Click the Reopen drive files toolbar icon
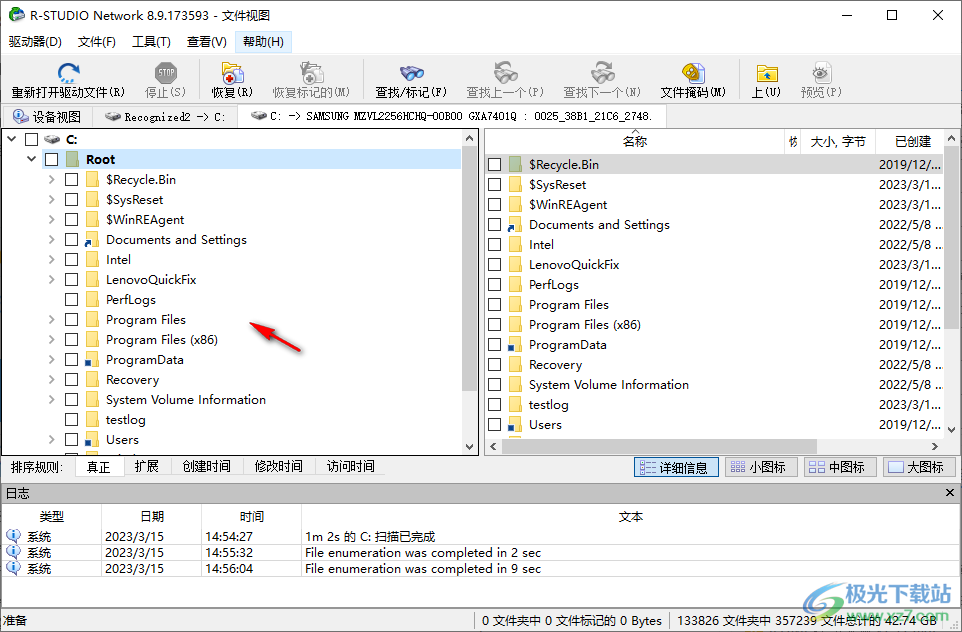The height and width of the screenshot is (632, 962). click(68, 73)
